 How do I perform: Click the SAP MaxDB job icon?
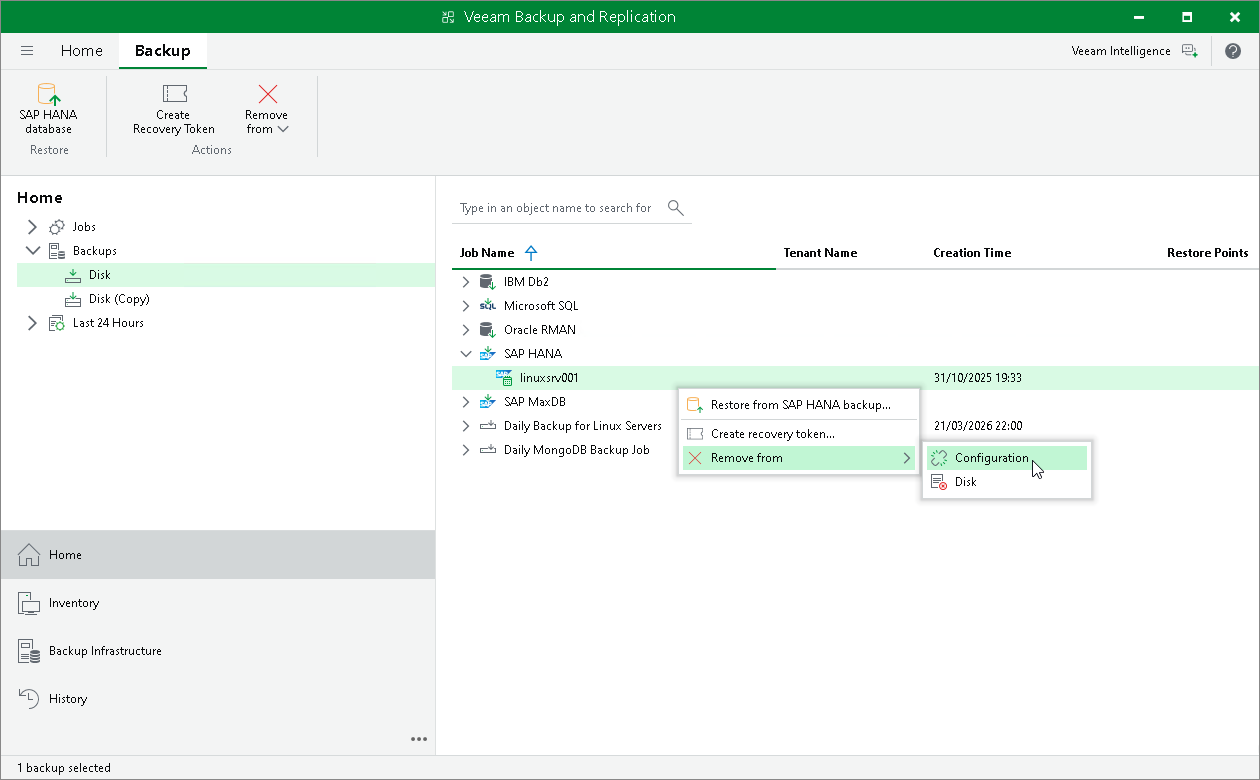(x=488, y=402)
